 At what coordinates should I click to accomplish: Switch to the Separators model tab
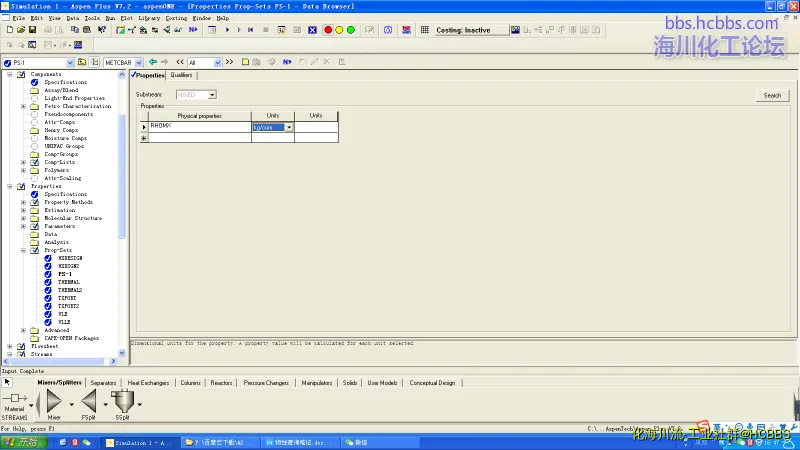[103, 383]
